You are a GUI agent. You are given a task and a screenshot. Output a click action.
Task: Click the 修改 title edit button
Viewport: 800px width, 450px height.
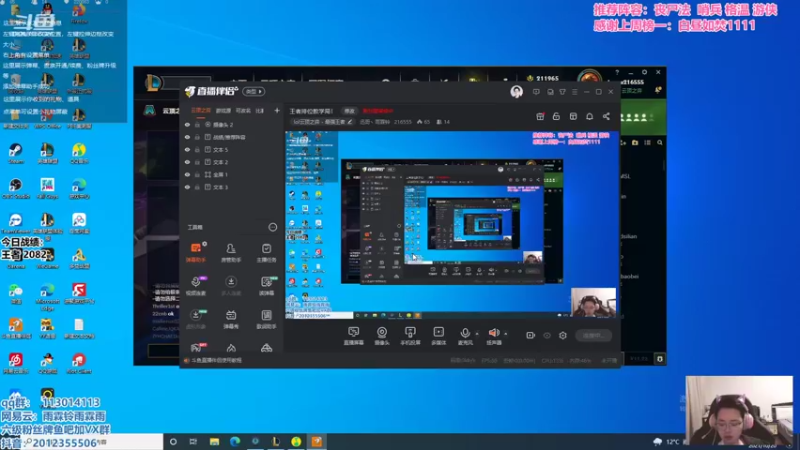[x=349, y=111]
